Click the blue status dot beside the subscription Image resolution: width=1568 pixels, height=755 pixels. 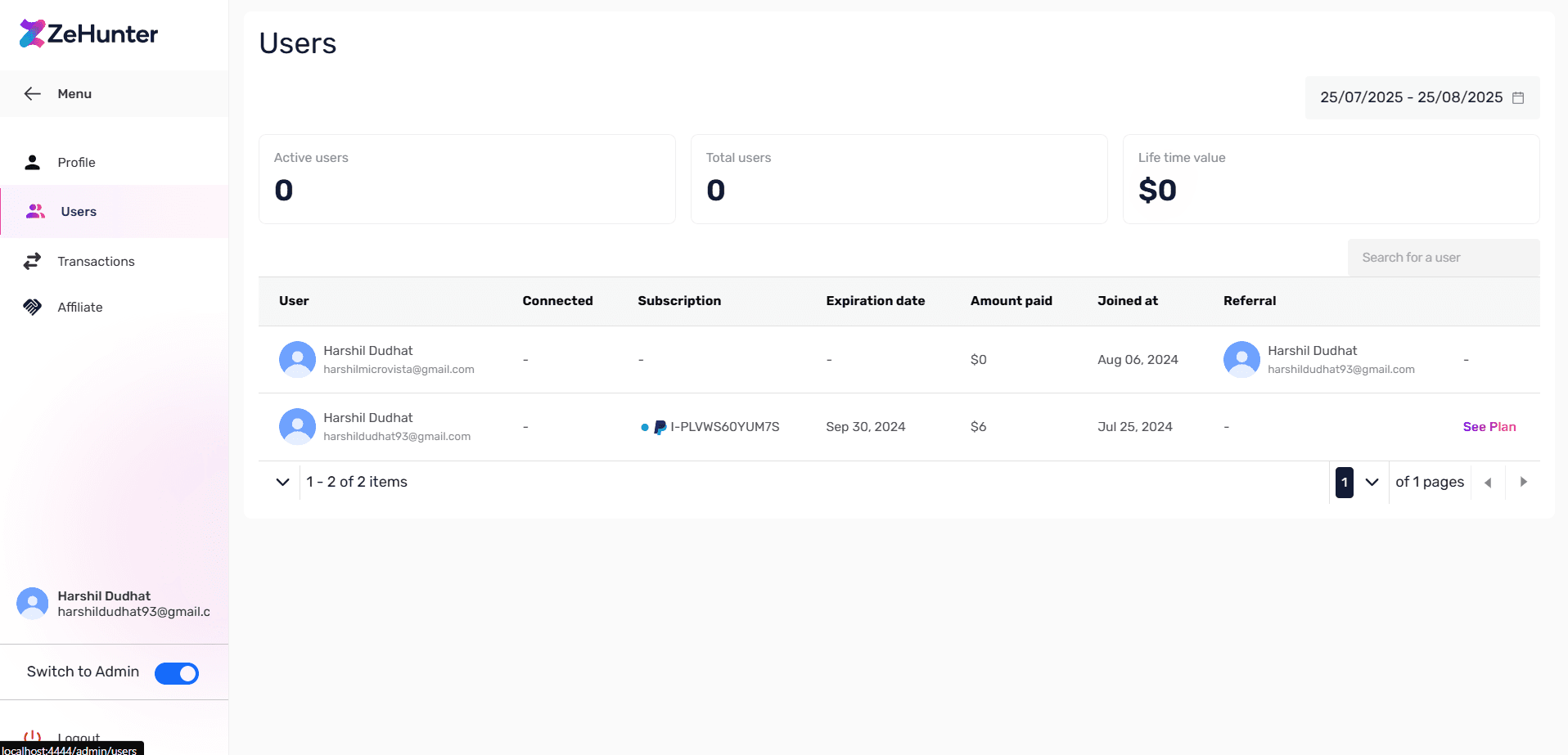[x=644, y=426]
